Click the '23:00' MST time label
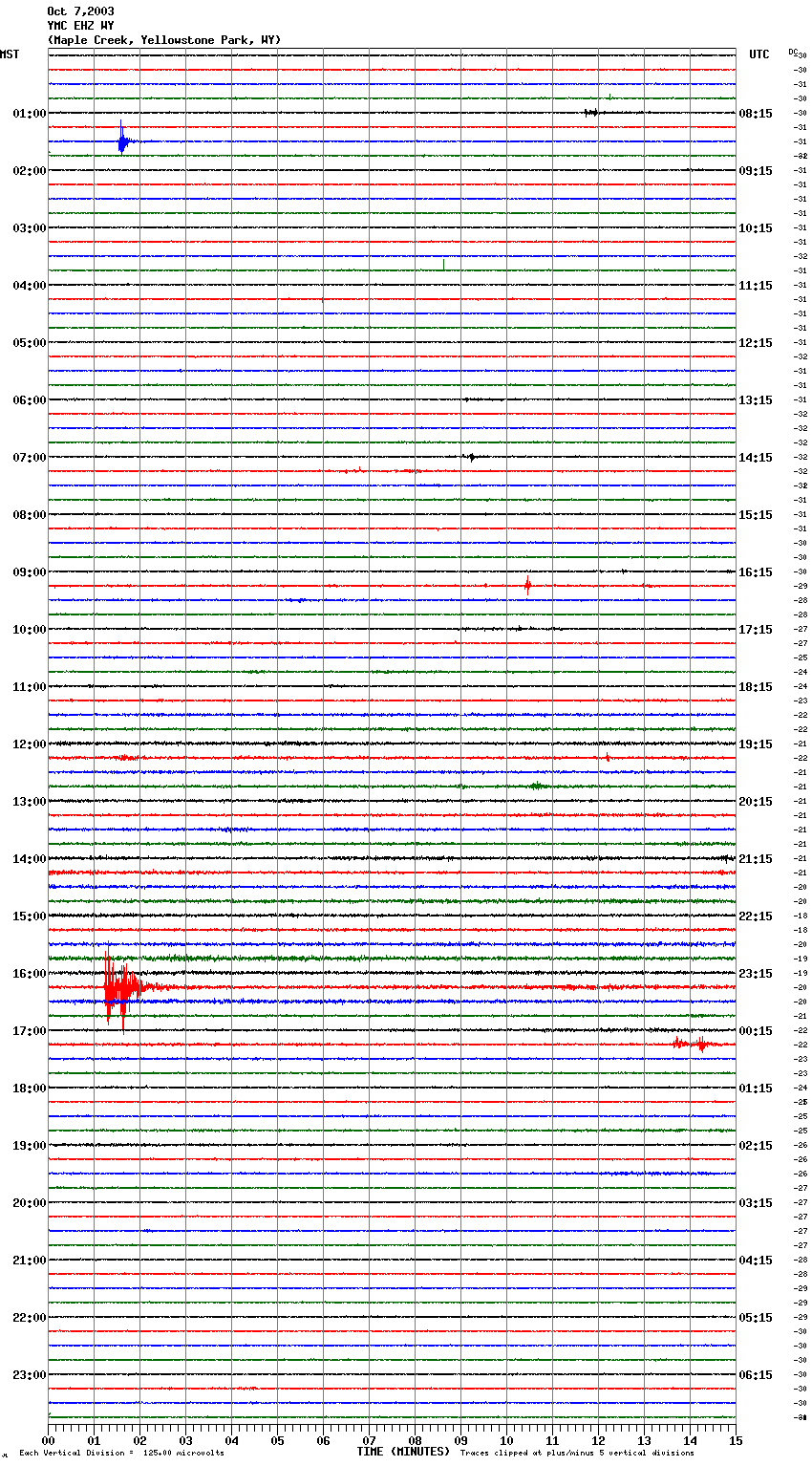Viewport: 812px width, 1466px height. coord(30,1375)
